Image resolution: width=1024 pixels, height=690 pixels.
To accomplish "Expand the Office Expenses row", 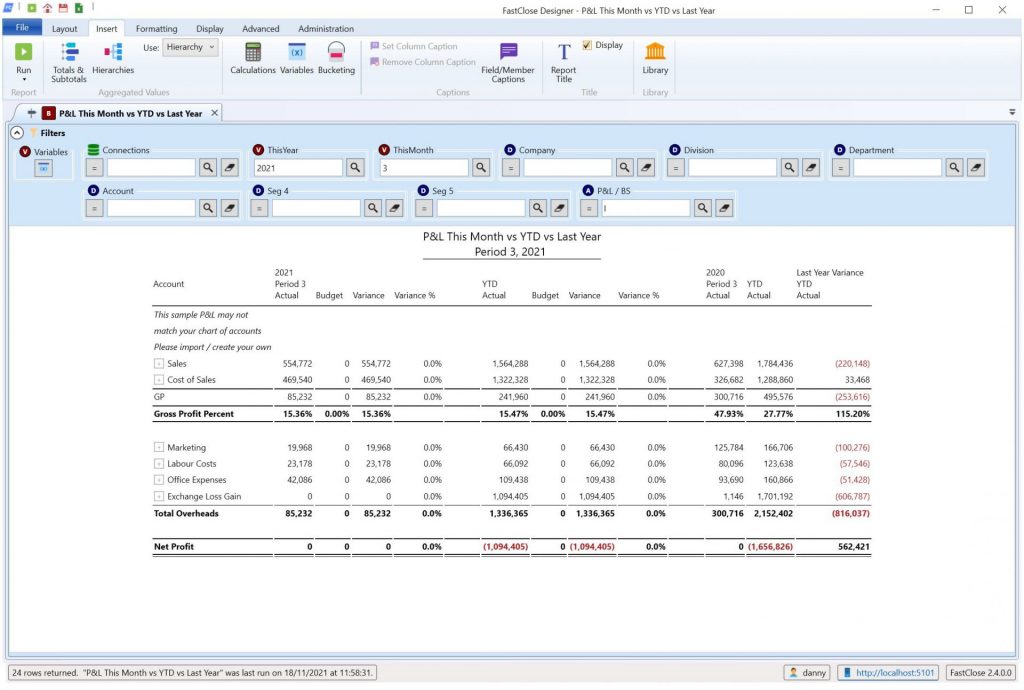I will (x=159, y=480).
